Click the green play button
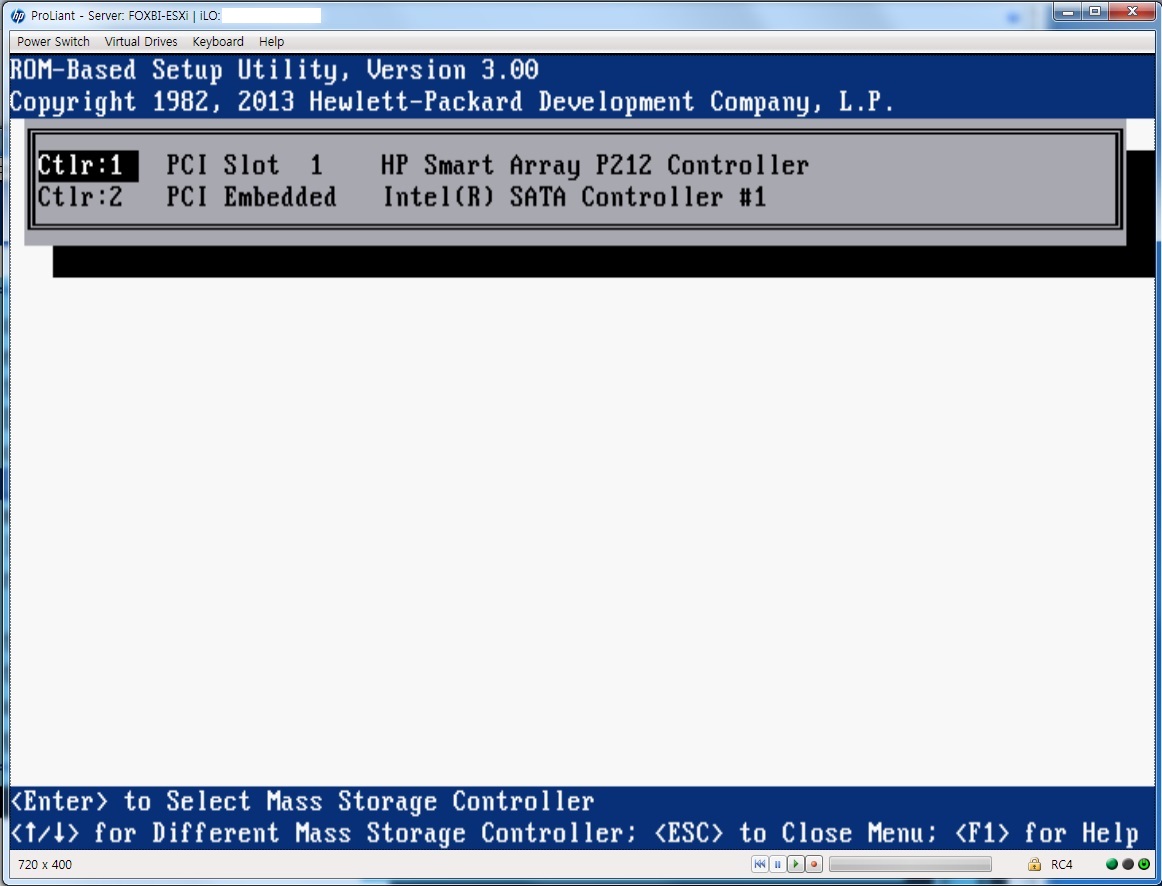1162x886 pixels. [x=796, y=864]
